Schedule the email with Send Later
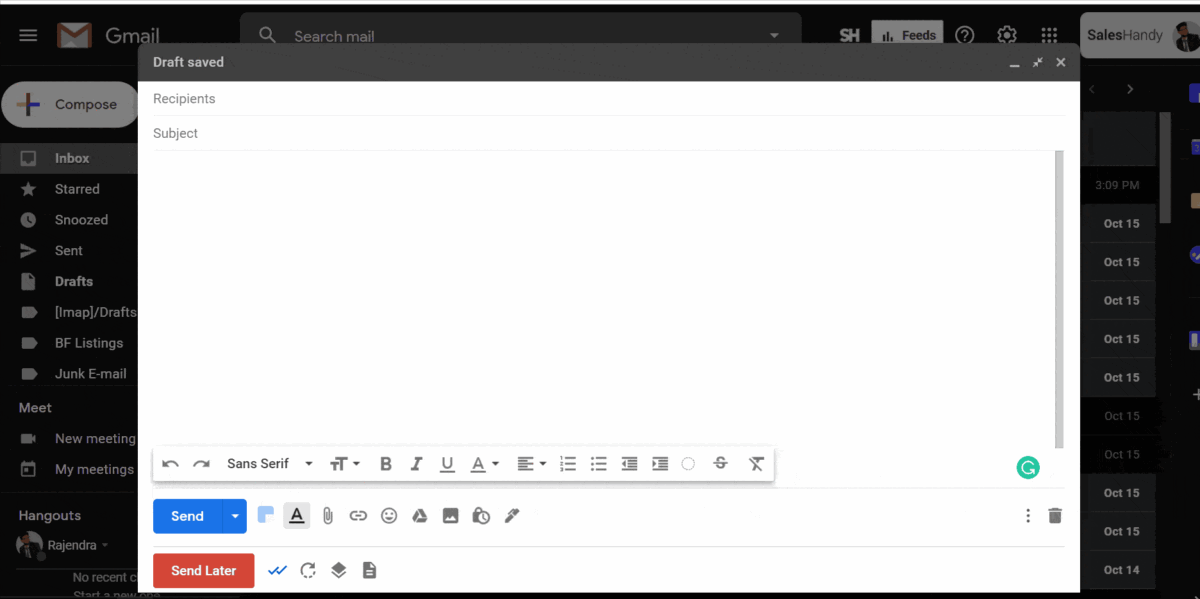This screenshot has height=599, width=1200. point(203,569)
